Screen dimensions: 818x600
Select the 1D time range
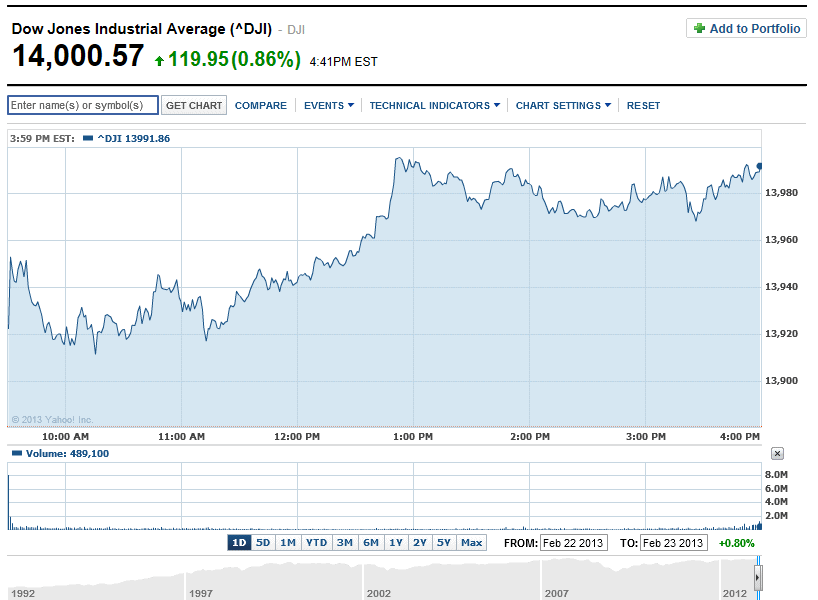tap(239, 543)
